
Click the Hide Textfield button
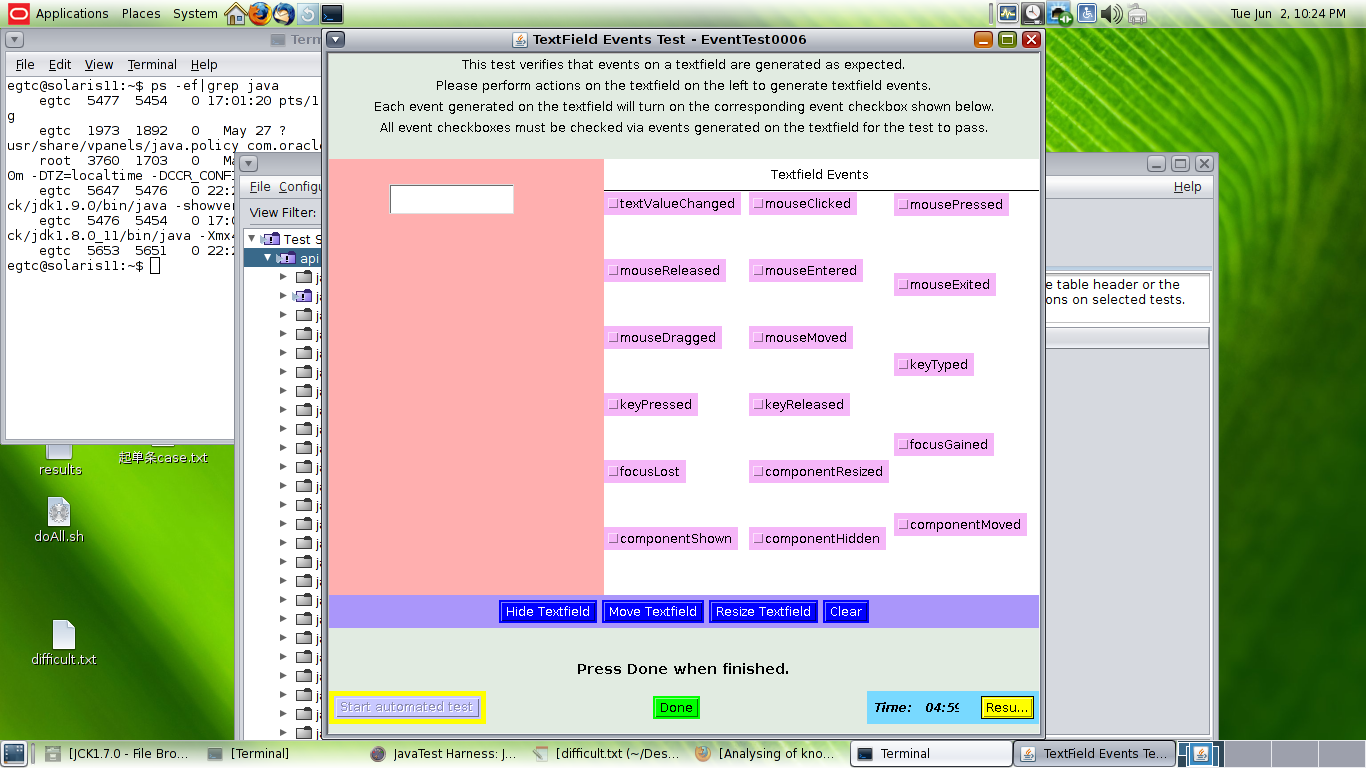(547, 612)
